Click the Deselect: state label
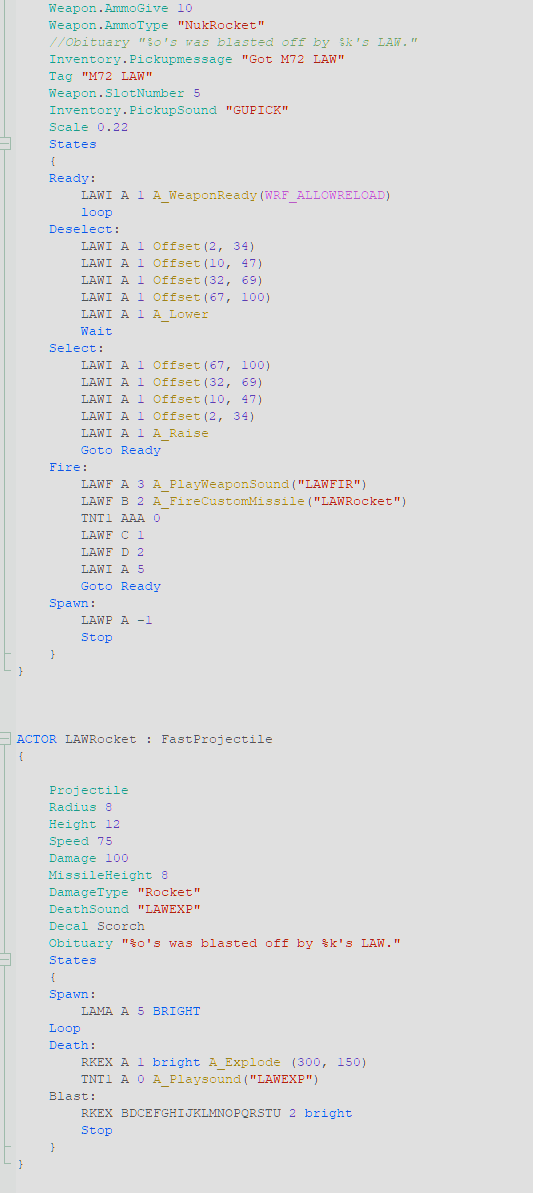The width and height of the screenshot is (533, 1193). 84,229
